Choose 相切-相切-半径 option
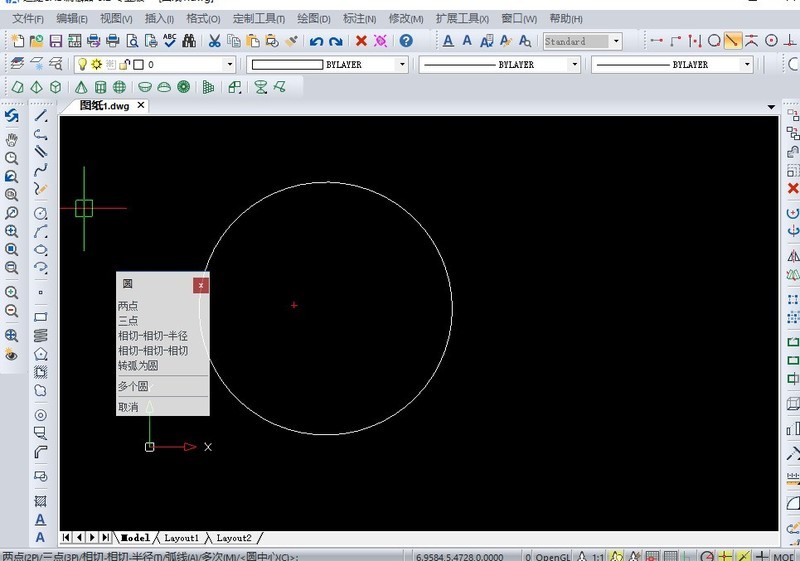The image size is (800, 561). coord(153,336)
